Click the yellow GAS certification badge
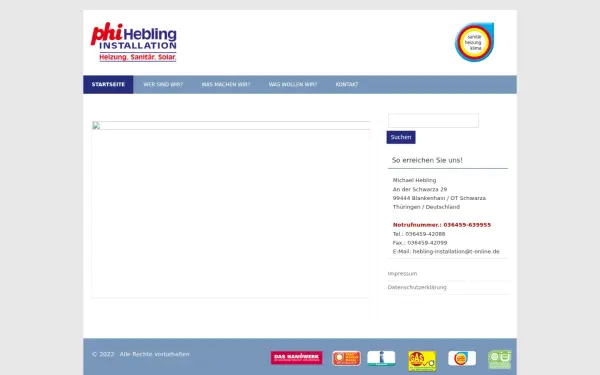Screen dimensions: 600x375 [x=422, y=361]
